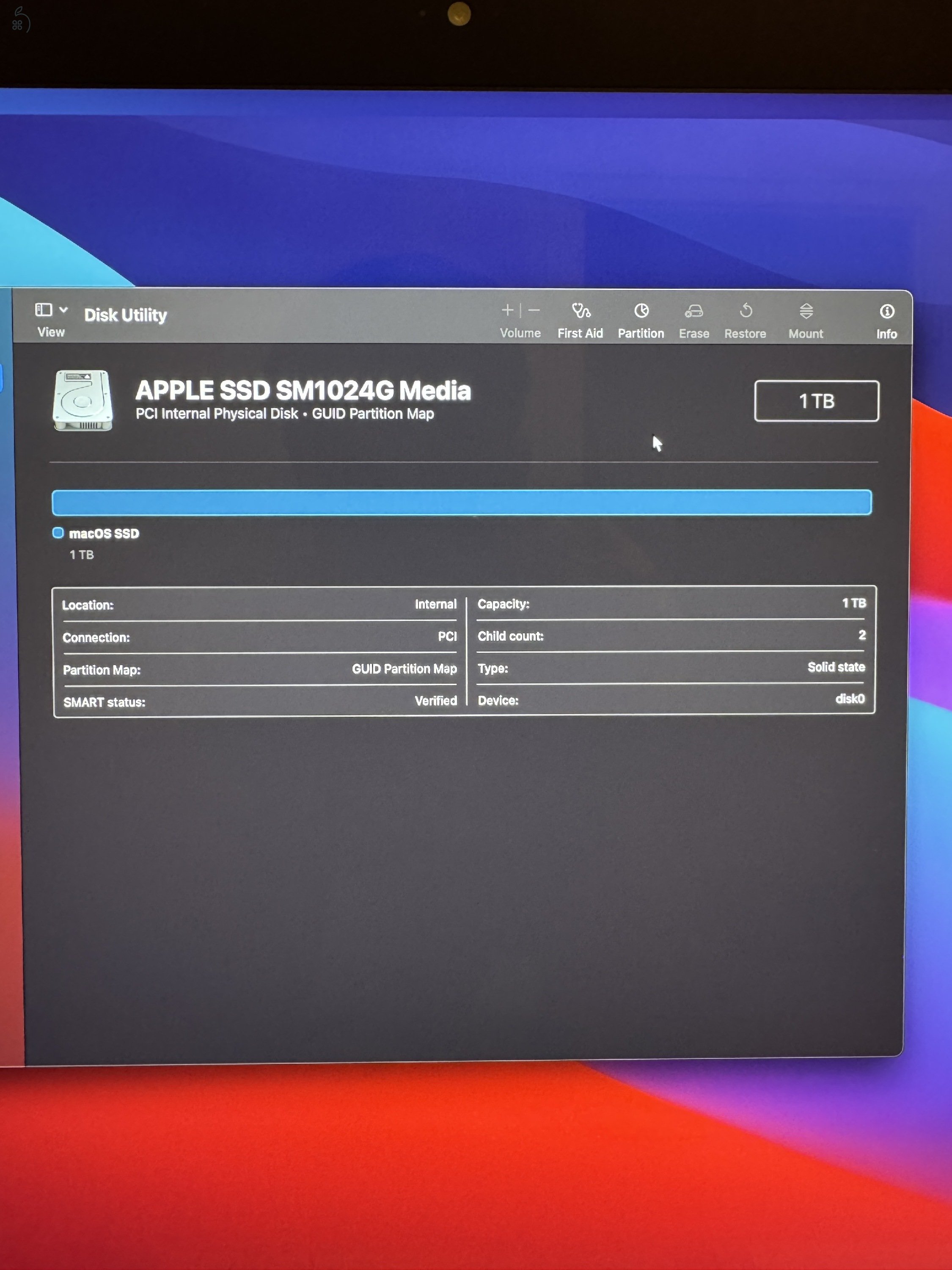
Task: Click the Type value Solid state
Action: (836, 667)
